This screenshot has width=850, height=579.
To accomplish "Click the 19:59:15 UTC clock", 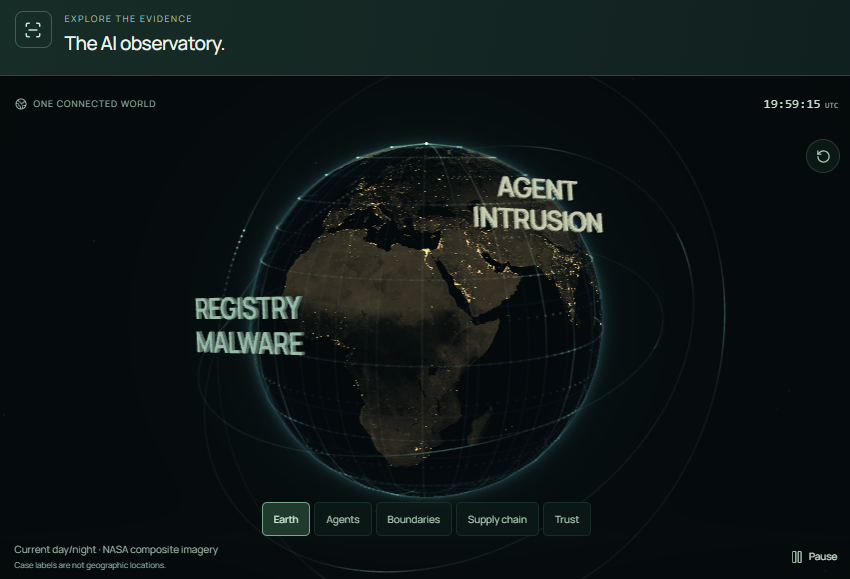I will click(800, 104).
